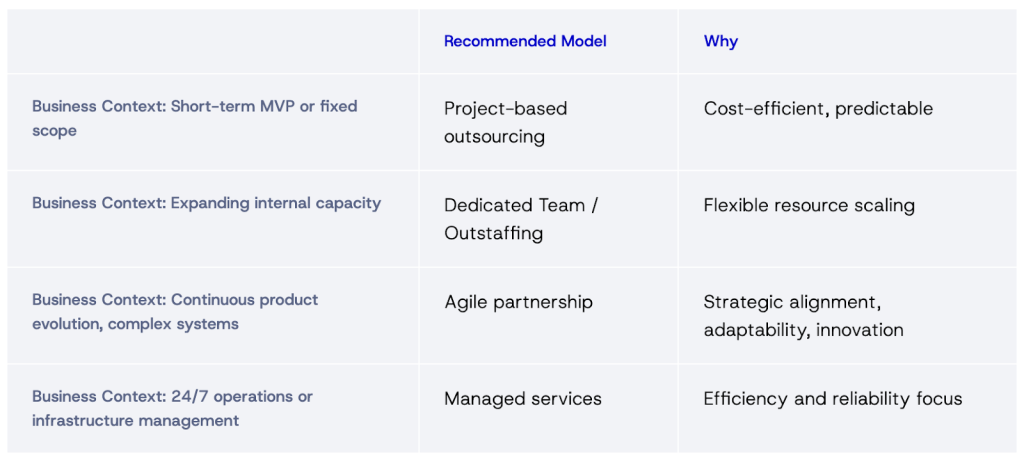Click the "Efficiency and reliability focus" cell

point(832,399)
